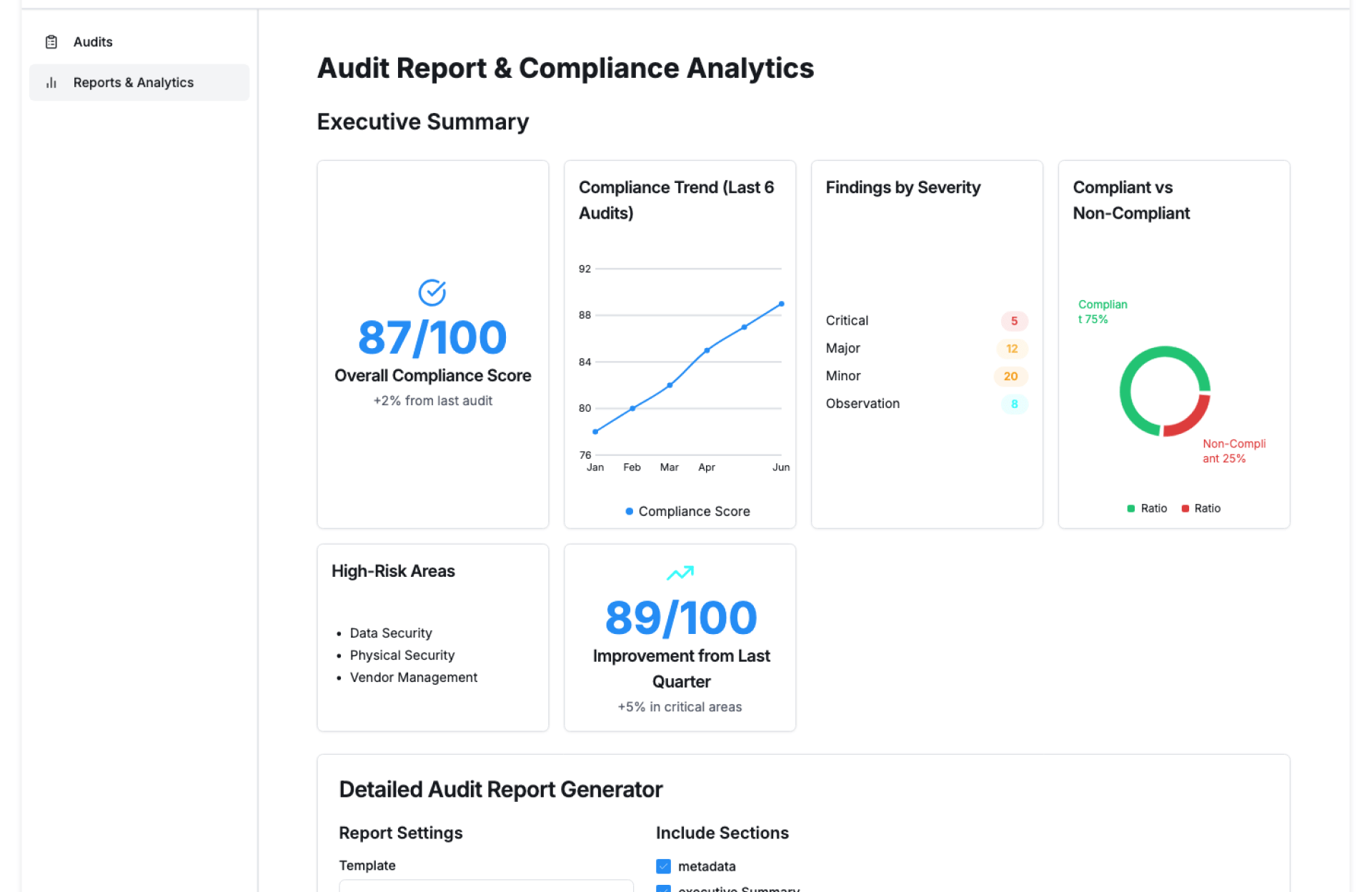Click the Critical findings count badge

coord(1013,321)
